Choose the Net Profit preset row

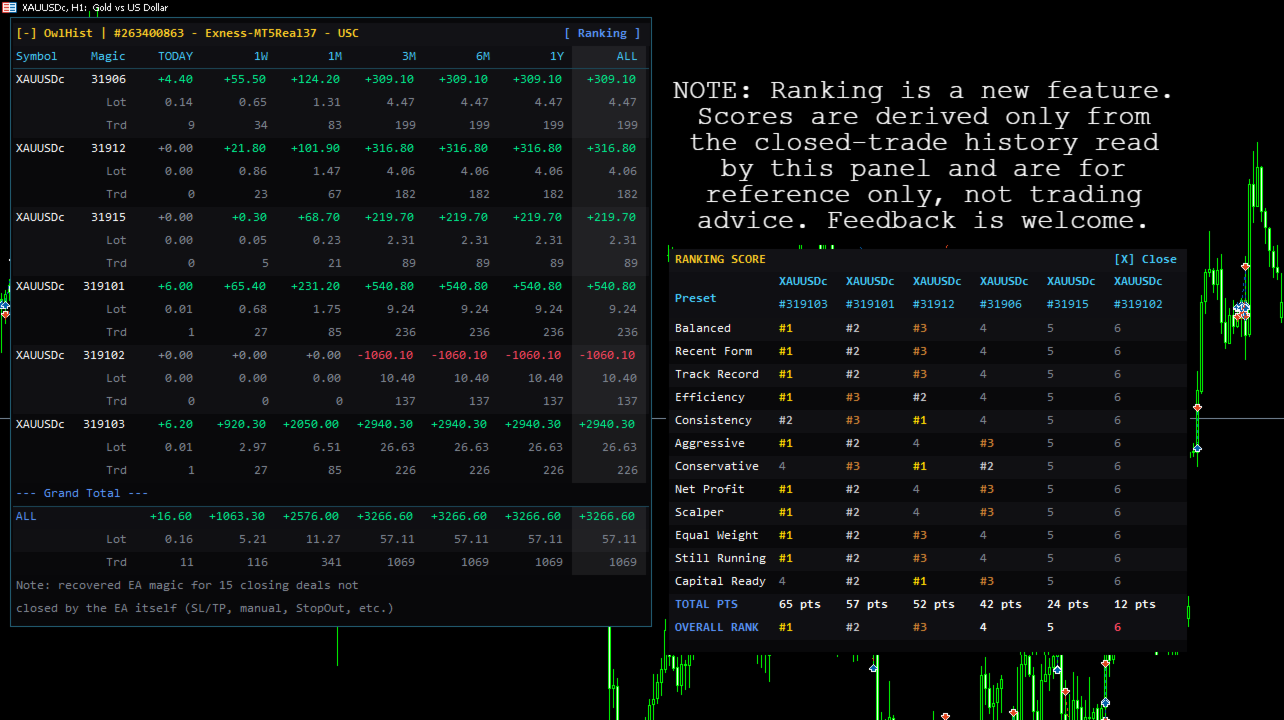pyautogui.click(x=928, y=489)
